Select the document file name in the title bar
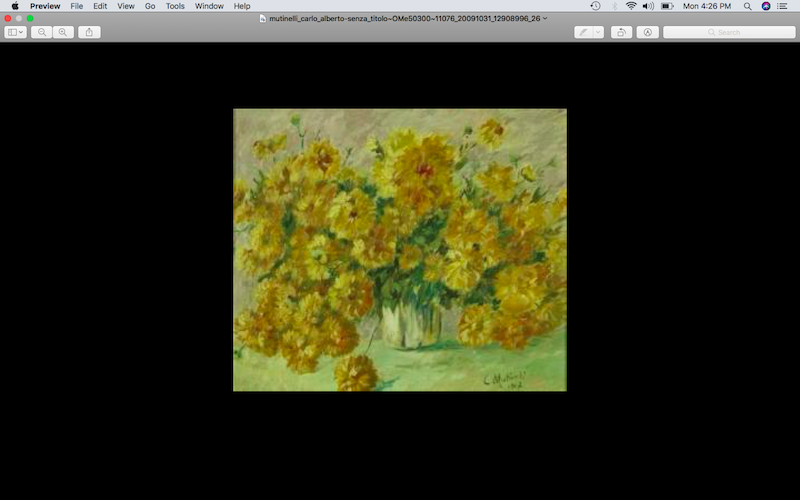 (x=405, y=18)
